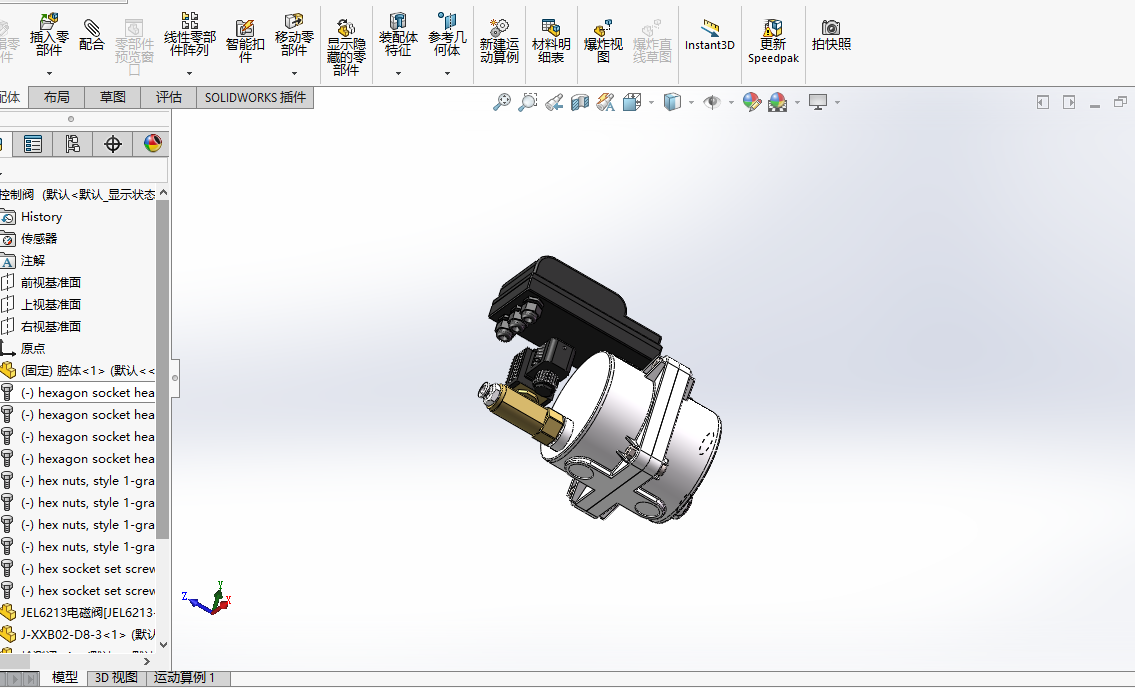Click Section View icon
1135x688 pixels.
(x=580, y=102)
